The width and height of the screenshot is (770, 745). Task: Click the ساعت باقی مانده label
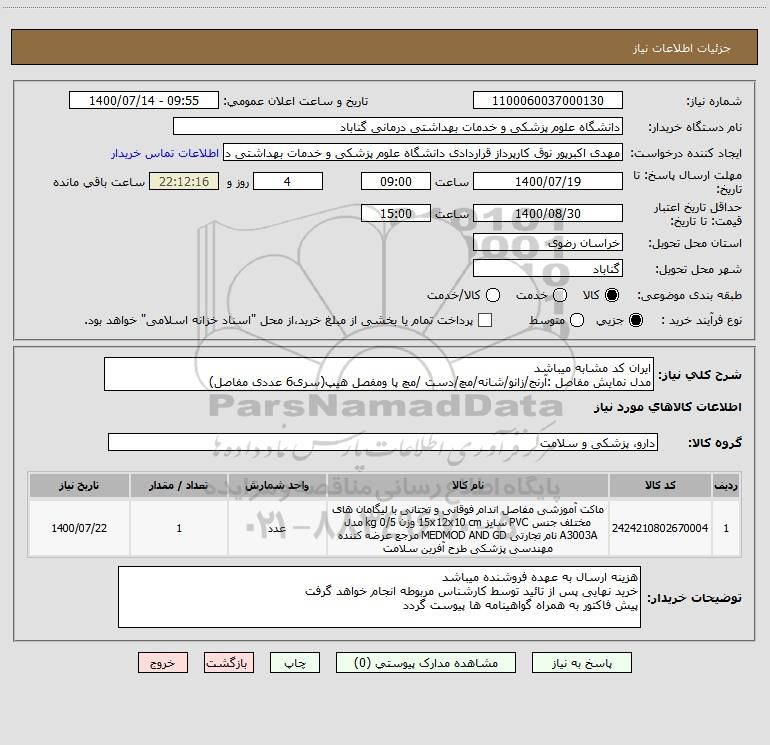(99, 182)
